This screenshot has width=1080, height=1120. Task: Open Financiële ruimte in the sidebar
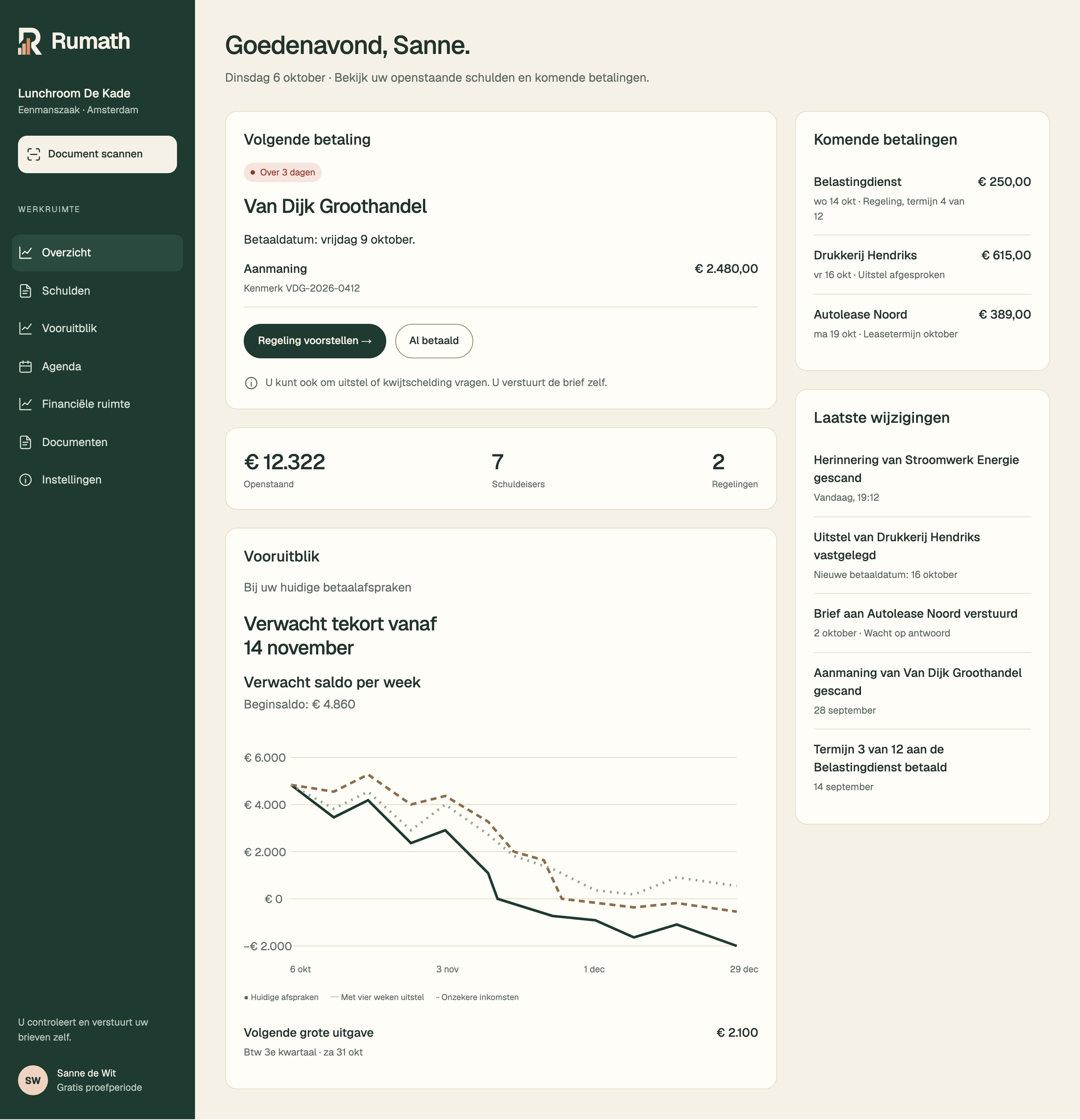(x=97, y=404)
